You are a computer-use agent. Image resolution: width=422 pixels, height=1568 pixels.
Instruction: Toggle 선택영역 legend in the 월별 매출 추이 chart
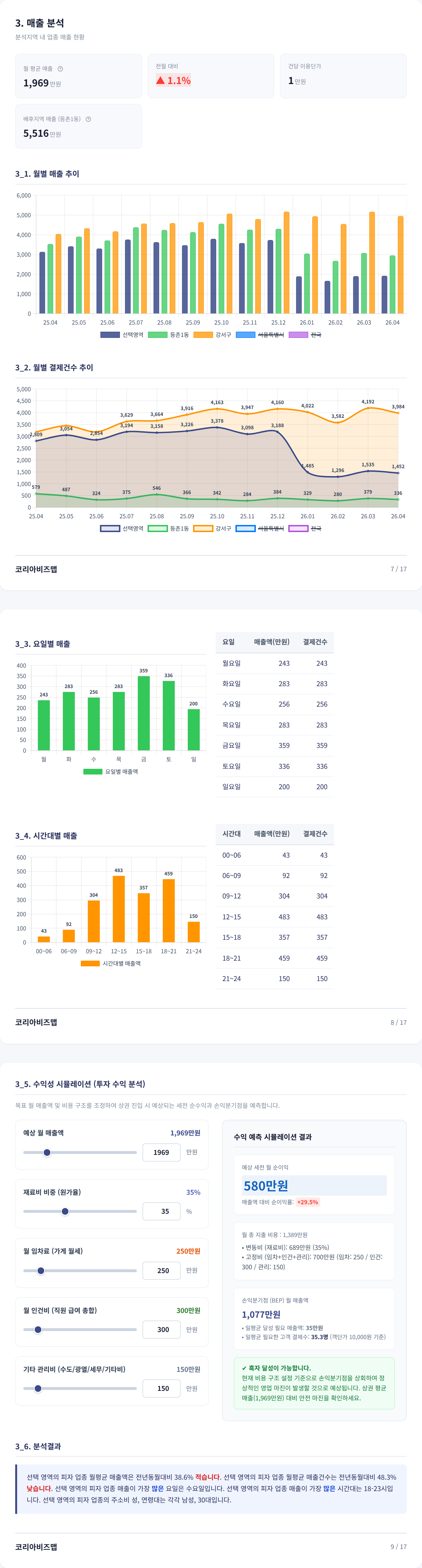pyautogui.click(x=122, y=335)
